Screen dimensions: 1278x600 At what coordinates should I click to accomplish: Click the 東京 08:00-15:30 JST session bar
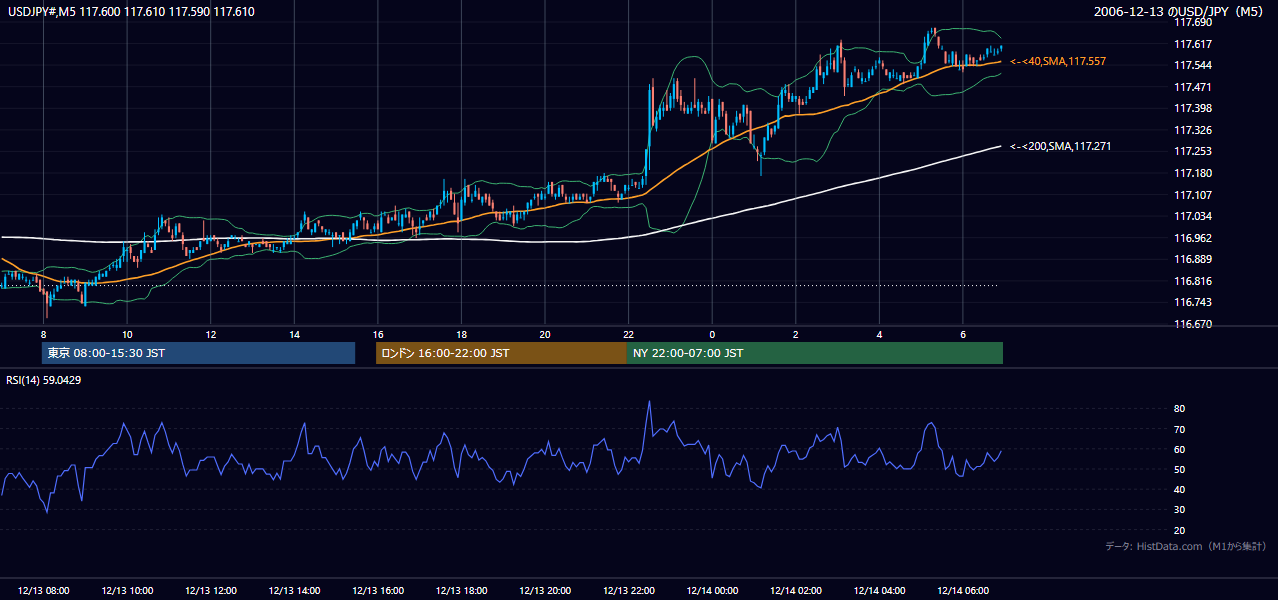[198, 353]
